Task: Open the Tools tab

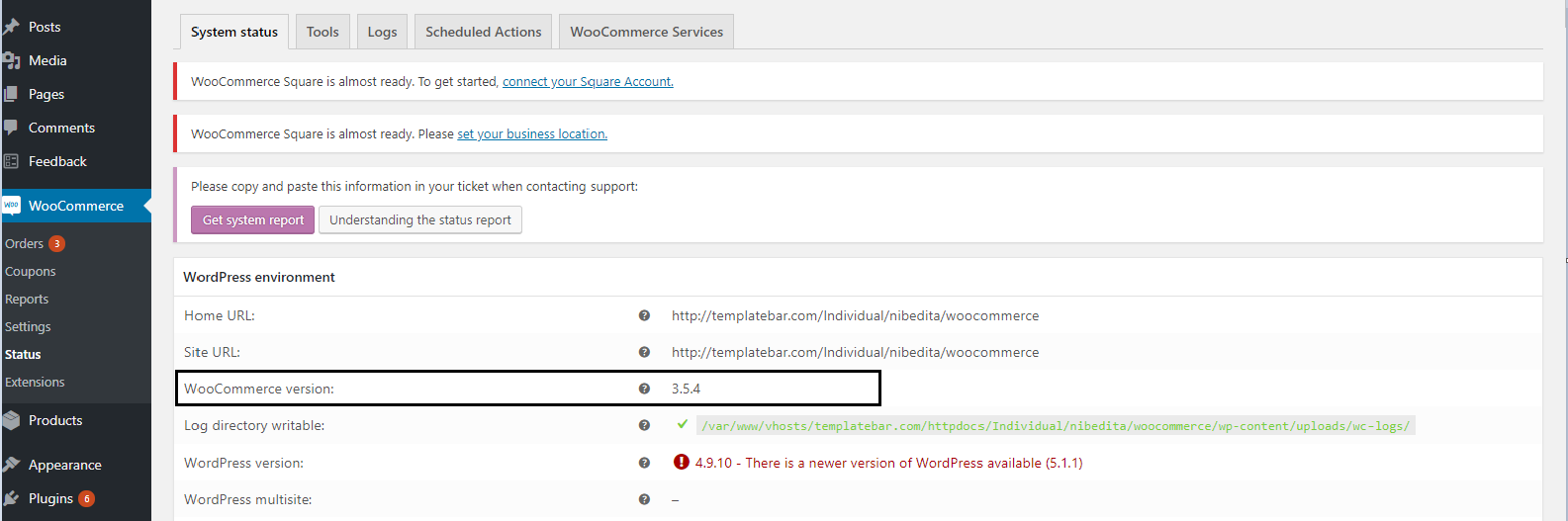Action: tap(323, 32)
